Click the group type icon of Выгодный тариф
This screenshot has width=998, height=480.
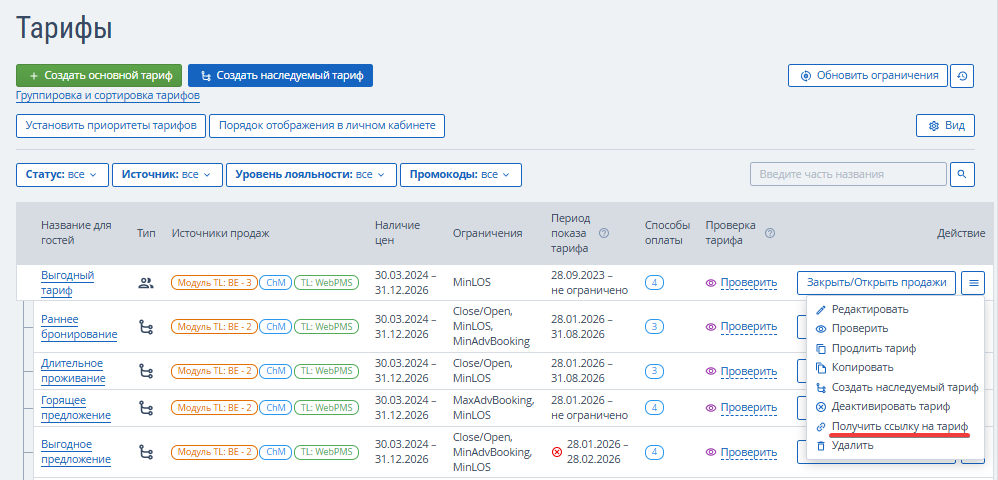(x=146, y=283)
